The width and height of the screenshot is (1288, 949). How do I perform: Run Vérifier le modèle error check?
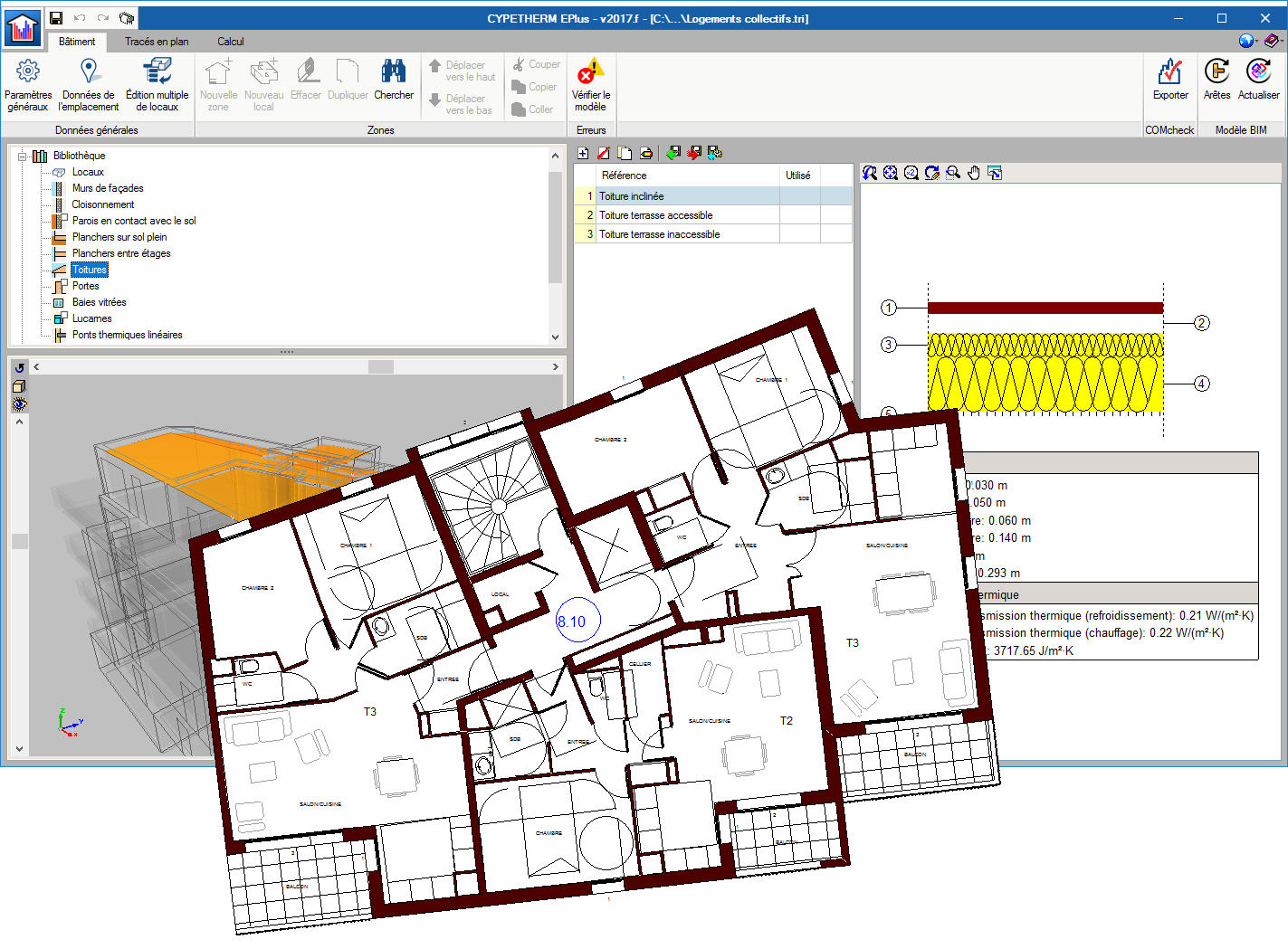[590, 85]
